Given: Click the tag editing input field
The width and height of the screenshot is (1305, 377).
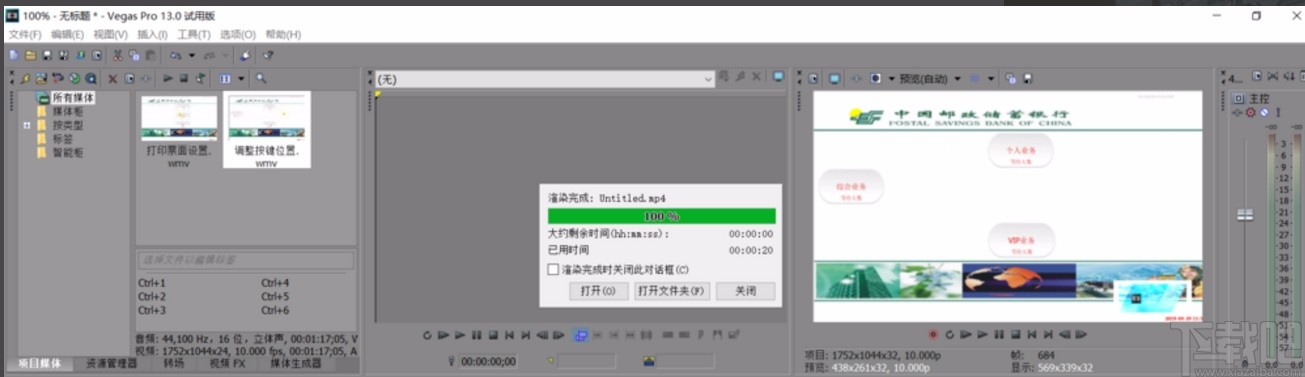Looking at the screenshot, I should click(246, 260).
